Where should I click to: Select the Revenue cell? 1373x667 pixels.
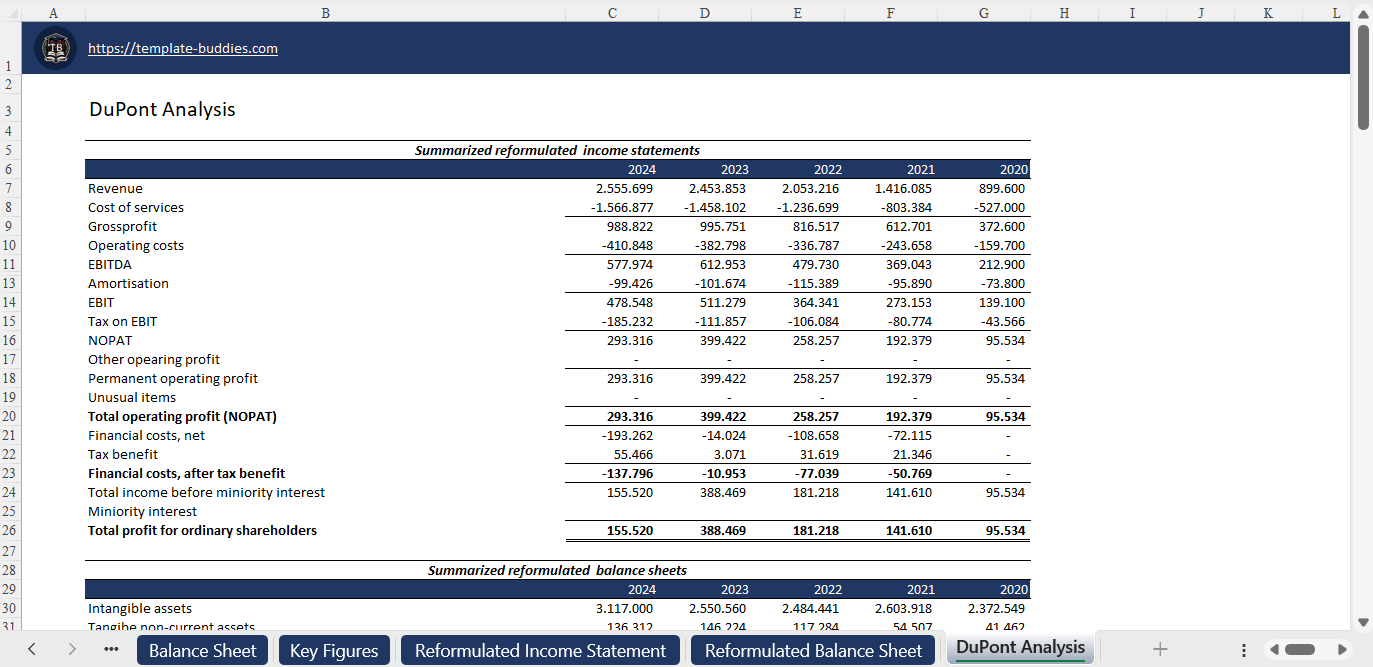pos(115,188)
